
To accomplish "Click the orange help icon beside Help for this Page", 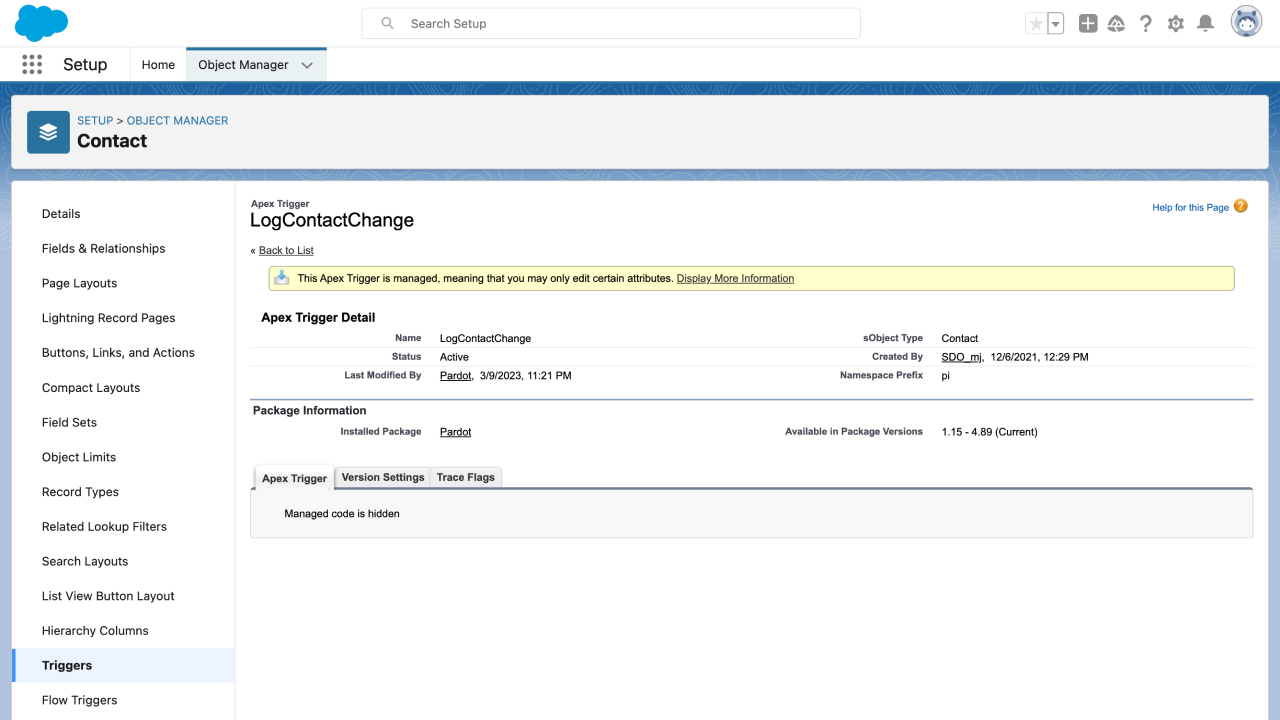I will (x=1241, y=206).
